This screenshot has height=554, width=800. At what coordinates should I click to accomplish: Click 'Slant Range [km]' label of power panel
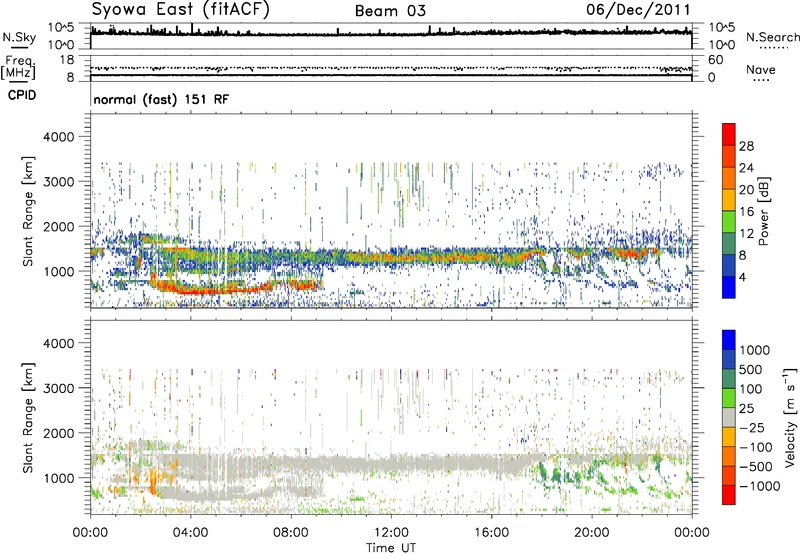pyautogui.click(x=28, y=211)
